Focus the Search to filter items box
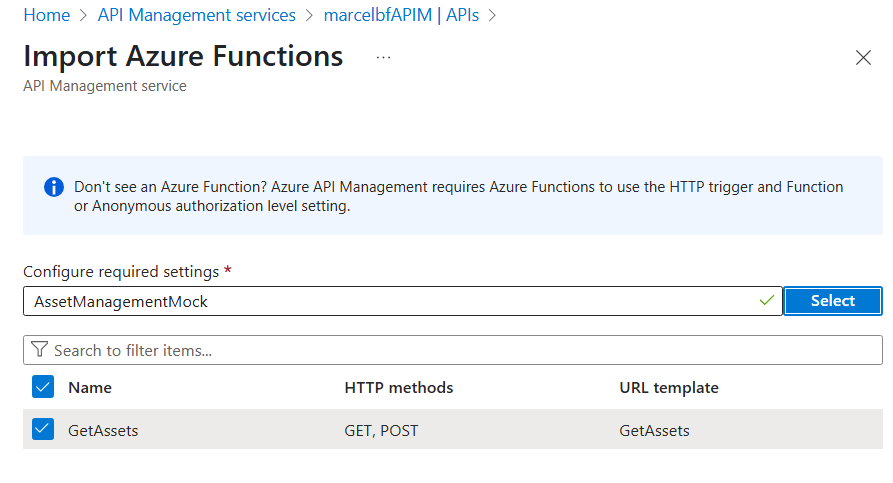Screen dimensions: 893x483 [x=460, y=350]
